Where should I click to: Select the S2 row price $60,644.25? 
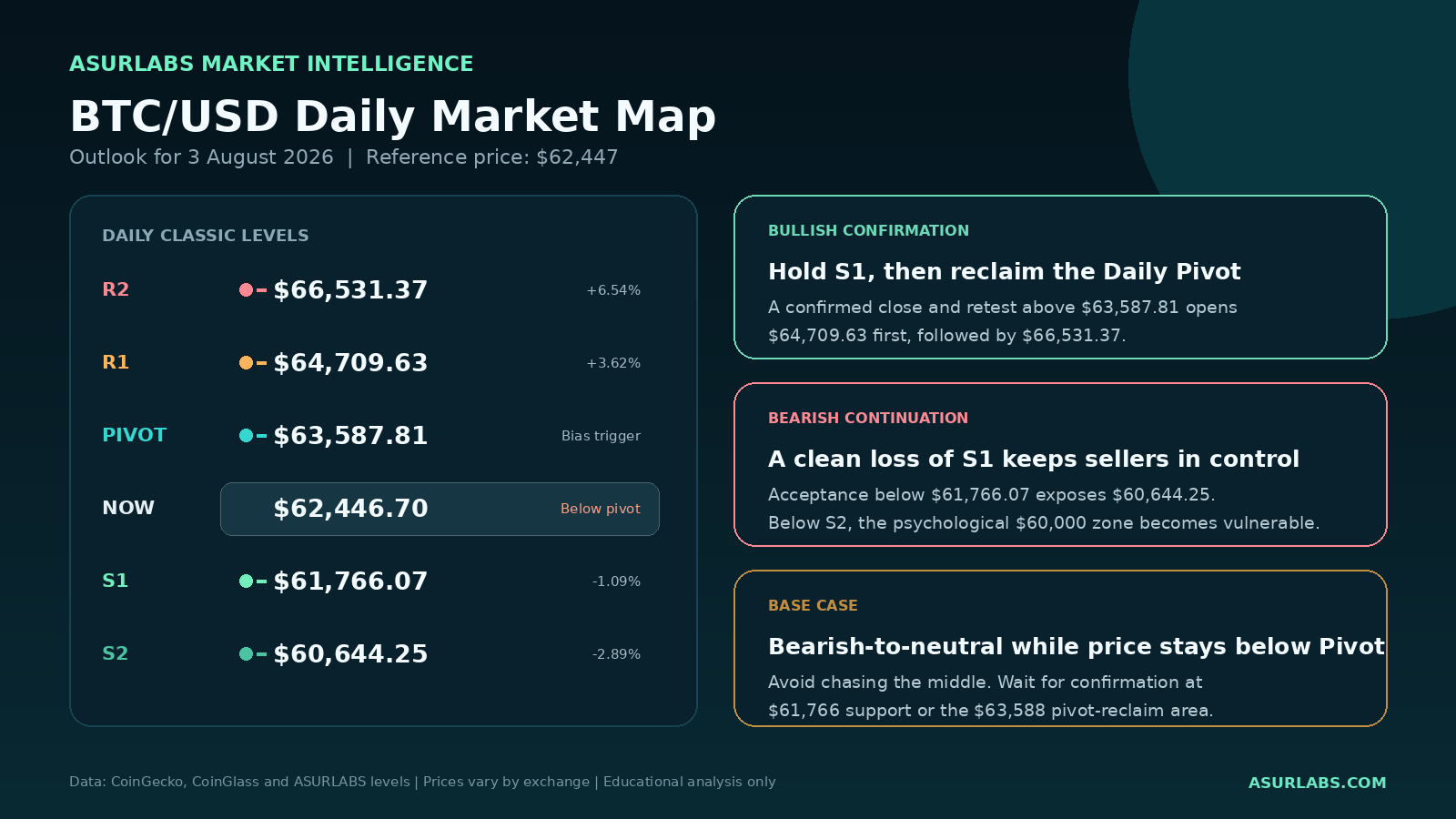click(350, 654)
